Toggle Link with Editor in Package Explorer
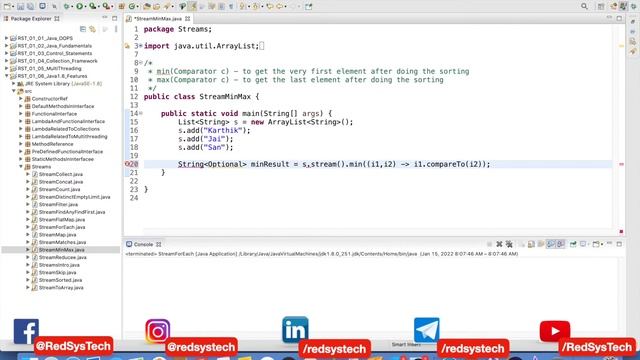 (x=93, y=29)
